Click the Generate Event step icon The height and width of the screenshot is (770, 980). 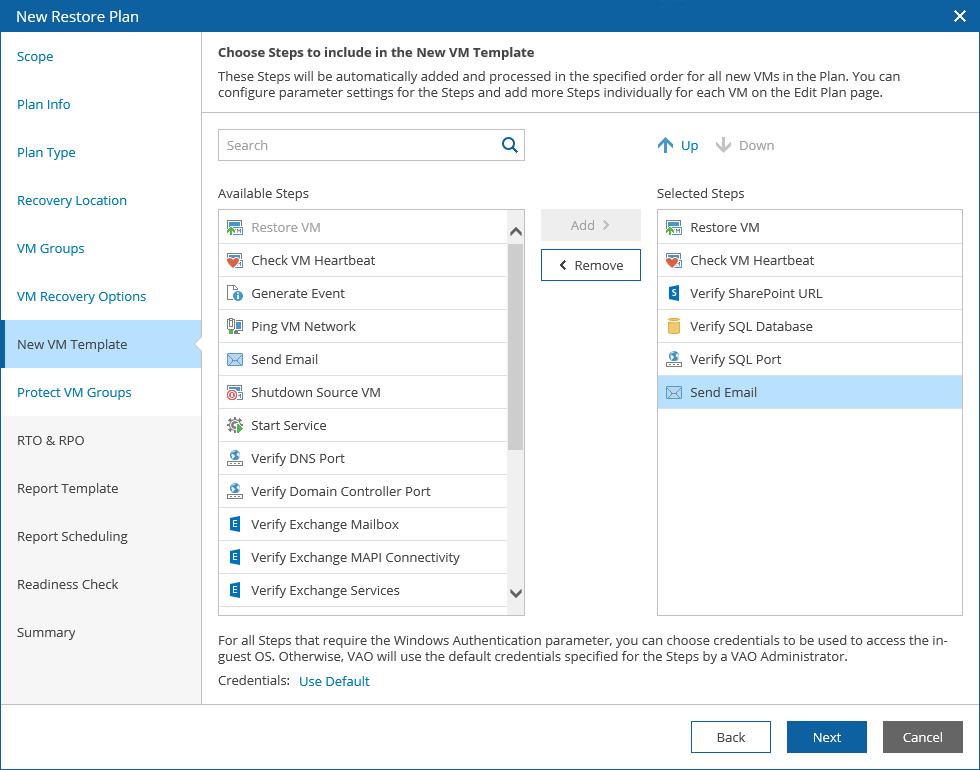coord(235,294)
